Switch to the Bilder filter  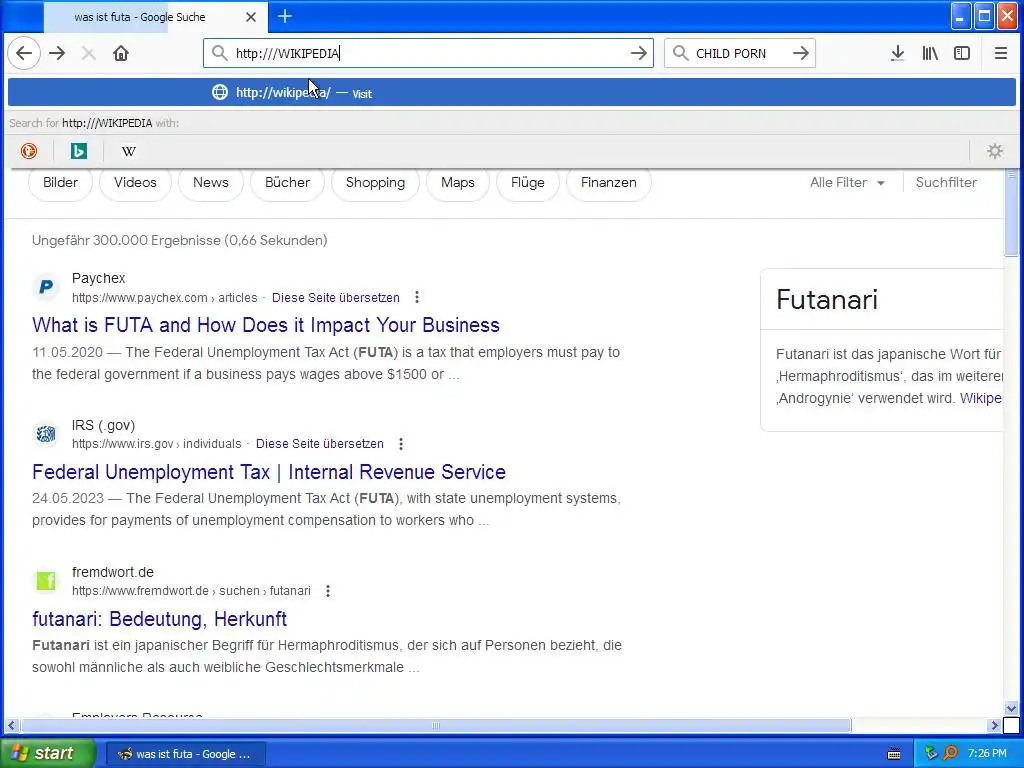click(60, 183)
